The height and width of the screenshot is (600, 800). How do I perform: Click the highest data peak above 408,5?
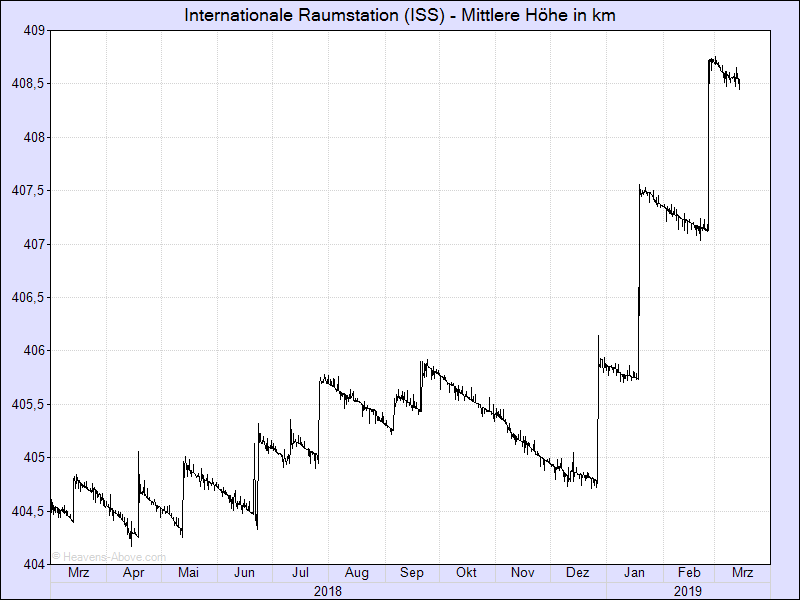click(713, 59)
